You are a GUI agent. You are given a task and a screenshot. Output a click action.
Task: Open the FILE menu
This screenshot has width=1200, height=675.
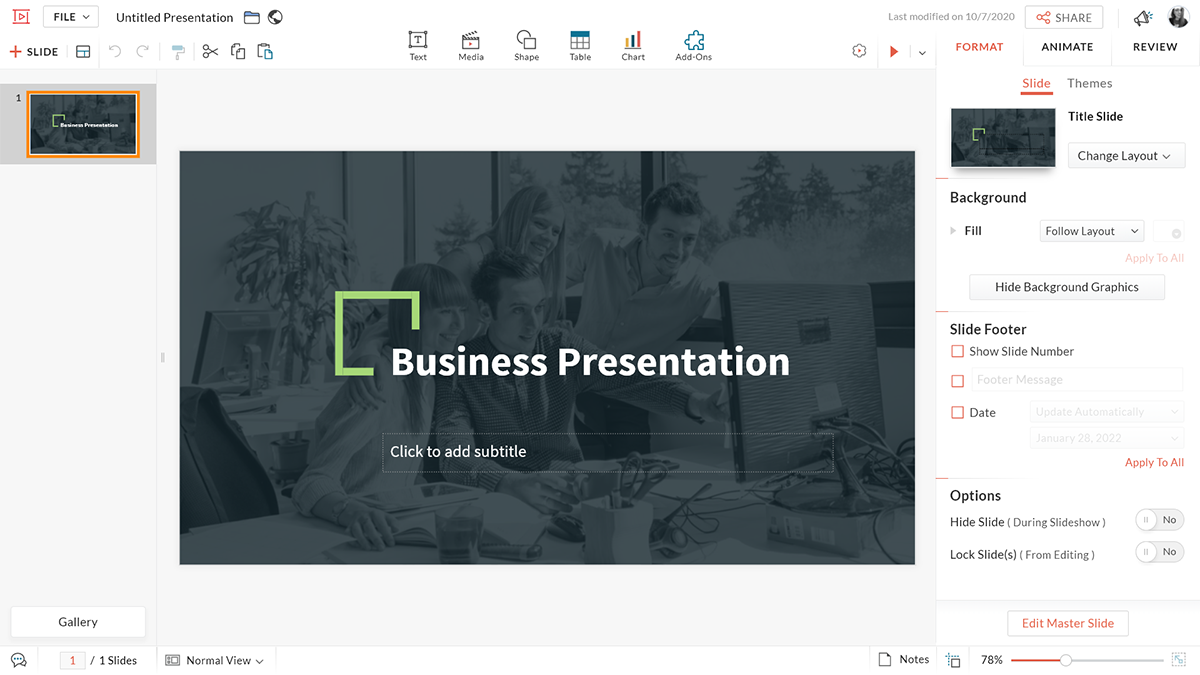pyautogui.click(x=70, y=16)
